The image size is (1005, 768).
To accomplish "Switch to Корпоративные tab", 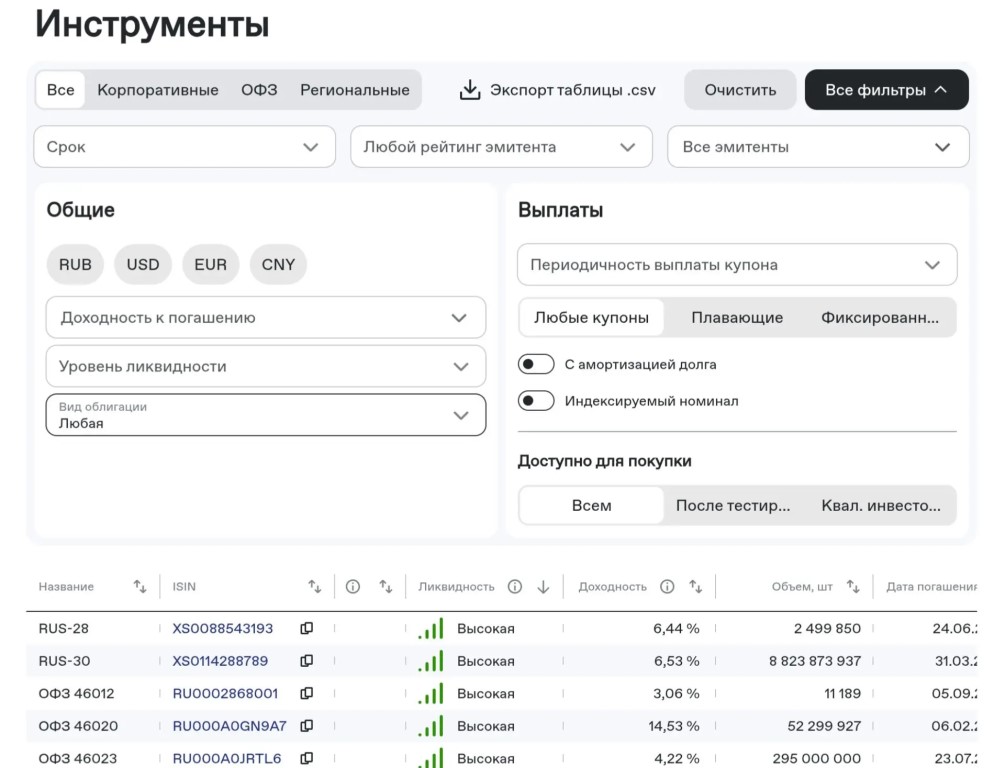I will 158,90.
